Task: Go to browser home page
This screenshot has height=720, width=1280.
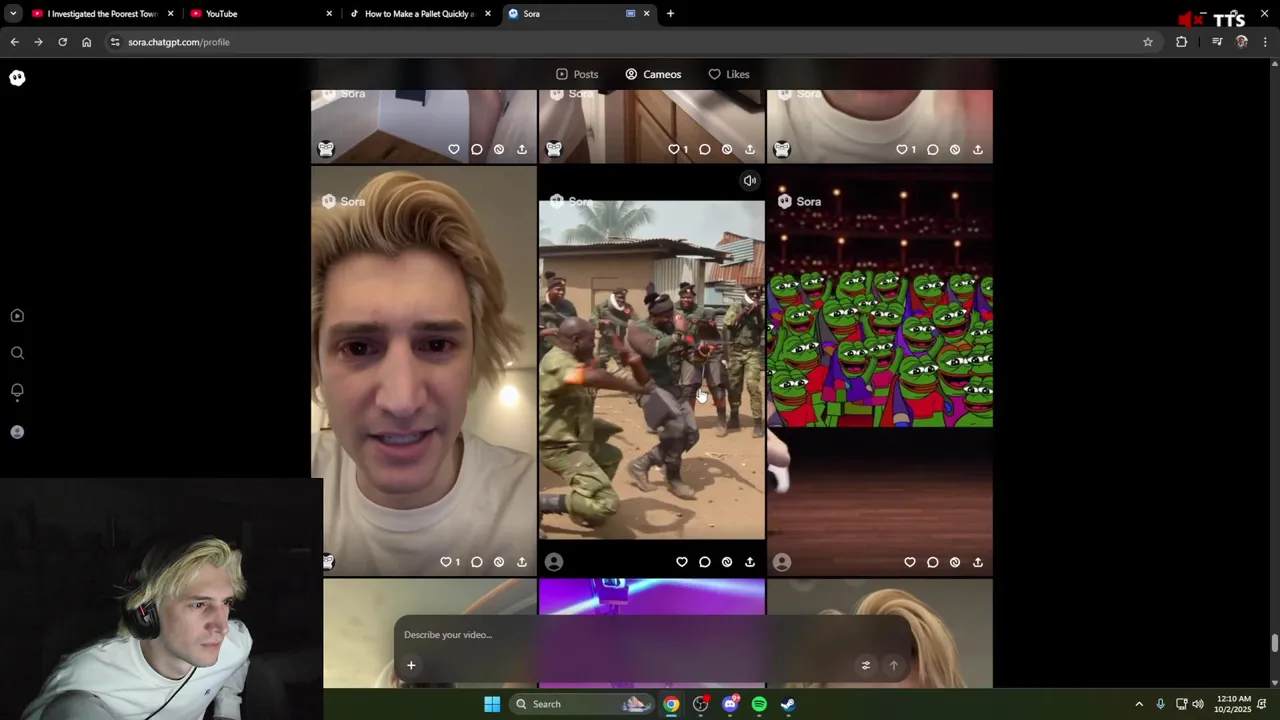Action: 87,42
